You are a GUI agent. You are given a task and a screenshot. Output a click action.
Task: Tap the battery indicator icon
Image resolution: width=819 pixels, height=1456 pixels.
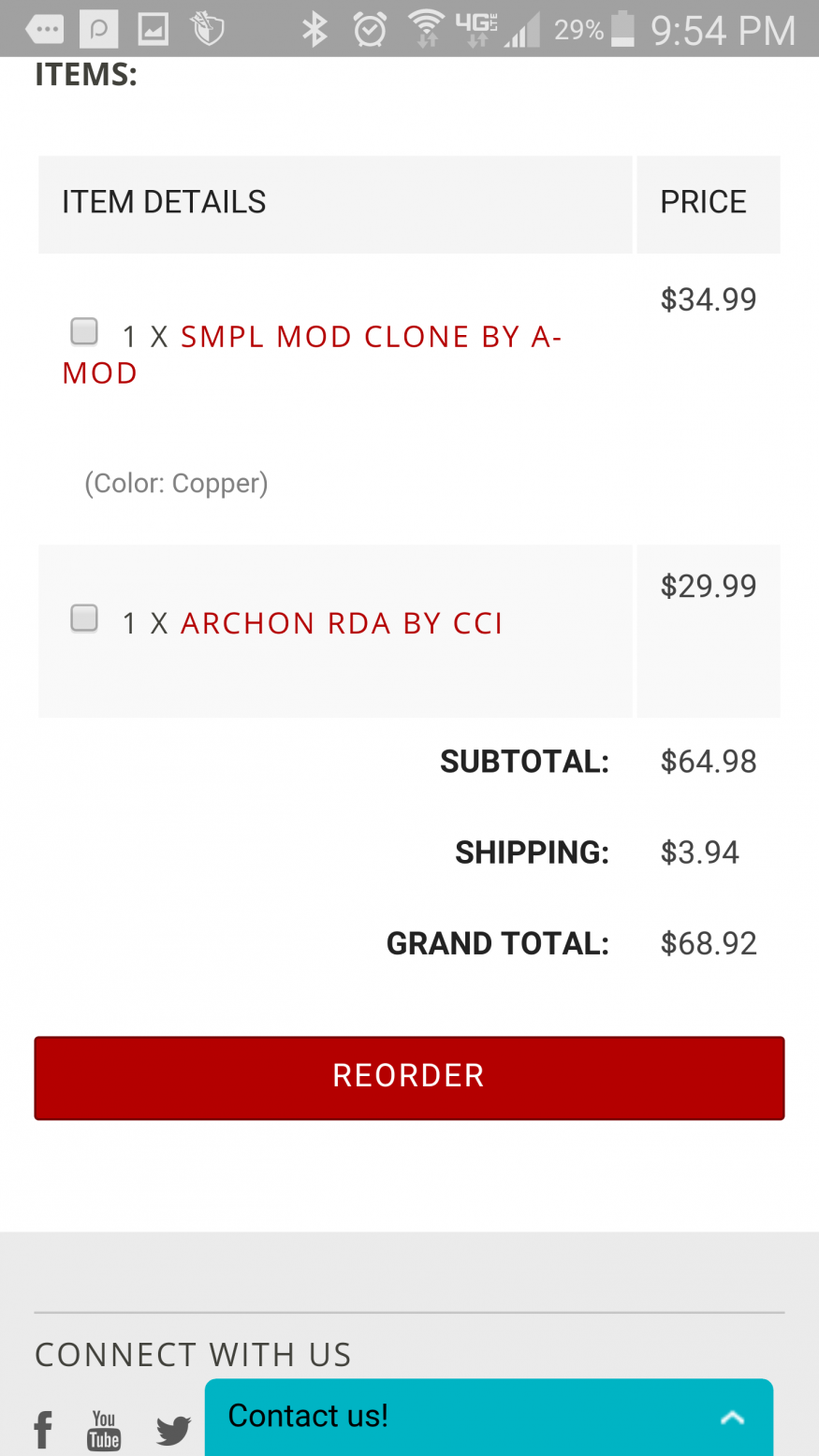pyautogui.click(x=622, y=30)
